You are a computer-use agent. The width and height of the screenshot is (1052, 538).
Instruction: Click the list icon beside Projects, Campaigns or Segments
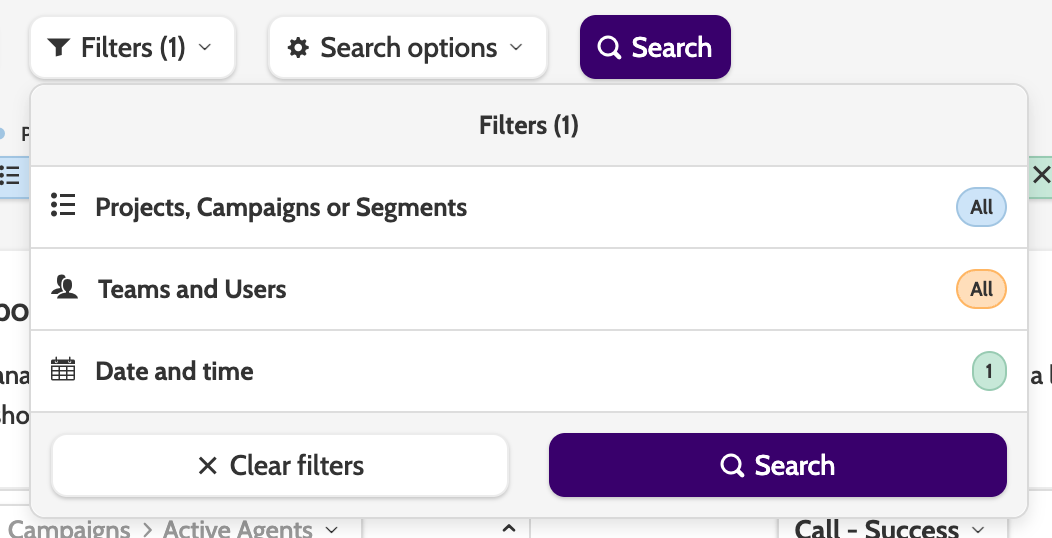point(63,207)
